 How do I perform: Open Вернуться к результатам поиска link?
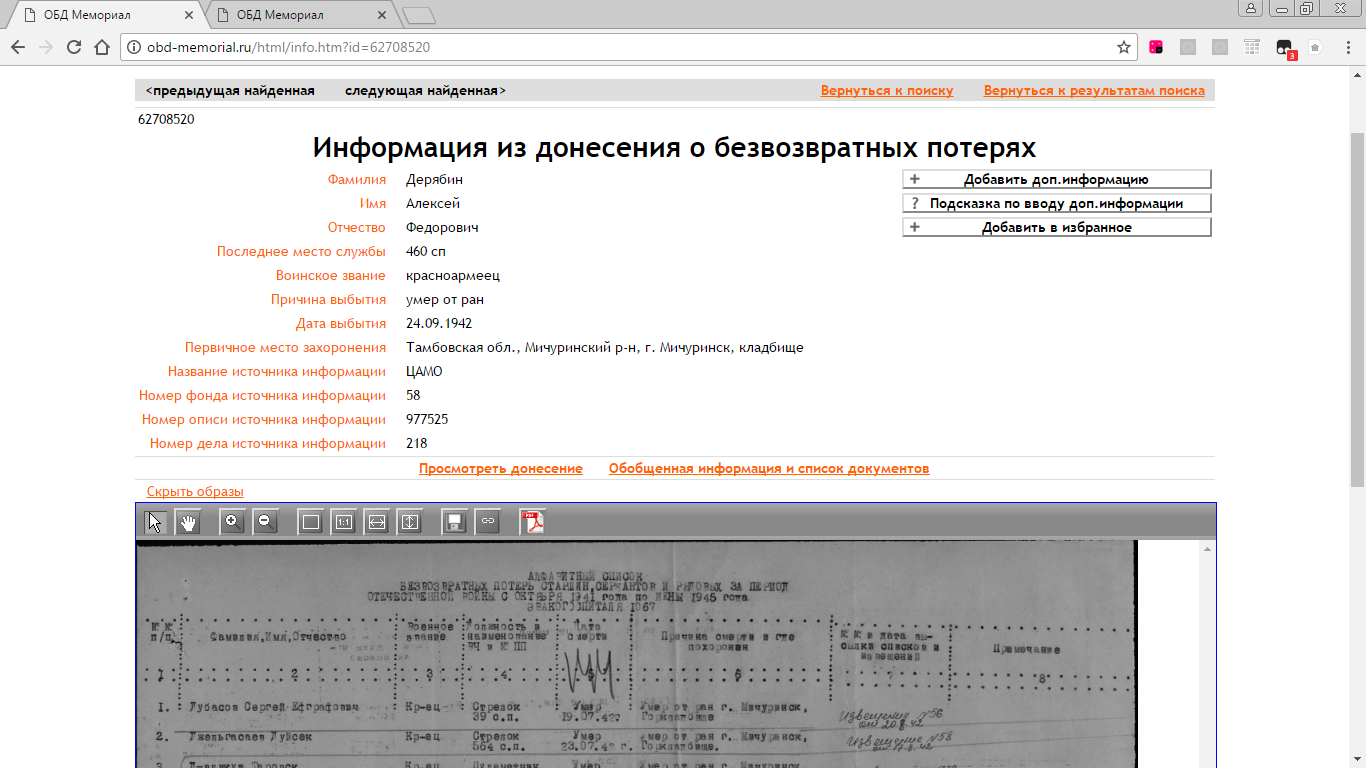(x=1094, y=91)
